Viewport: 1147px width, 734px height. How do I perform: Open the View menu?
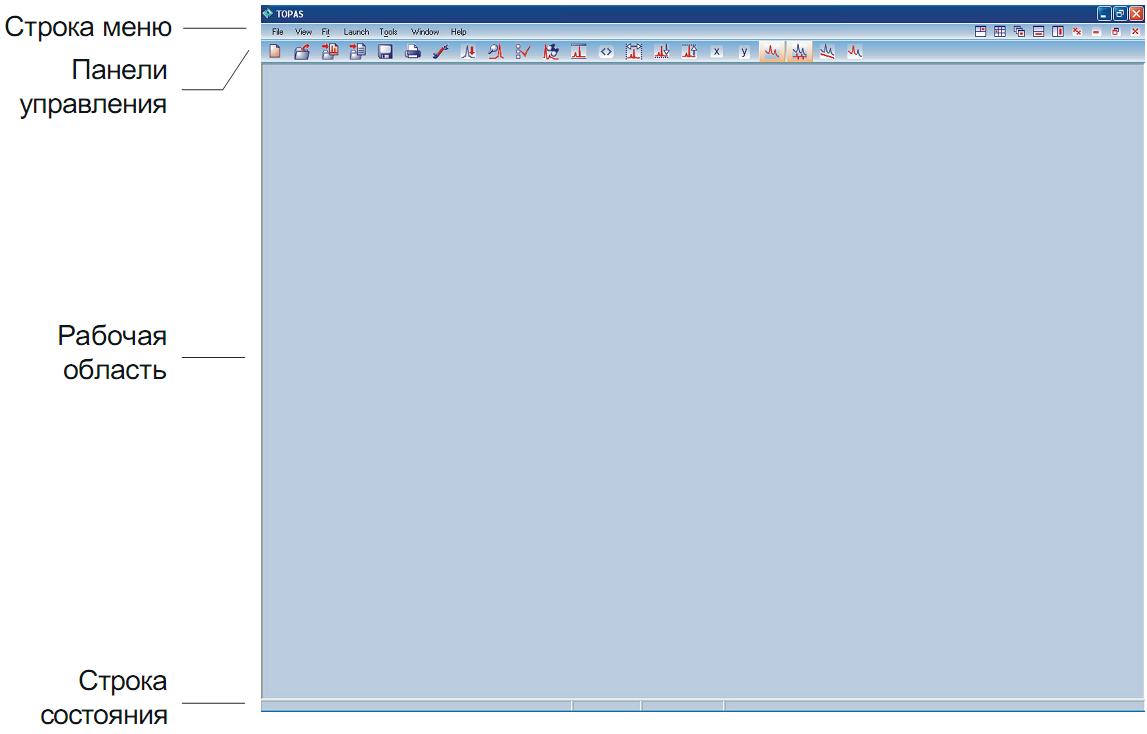click(x=303, y=32)
